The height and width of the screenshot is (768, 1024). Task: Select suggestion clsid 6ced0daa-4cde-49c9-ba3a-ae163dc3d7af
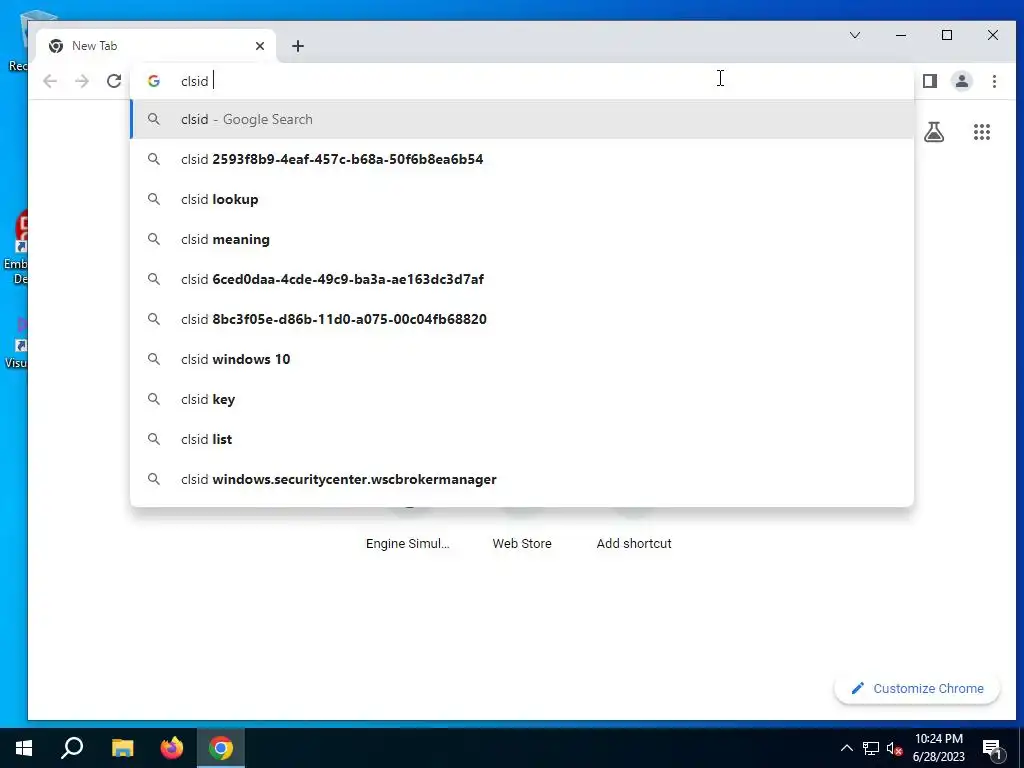522,279
